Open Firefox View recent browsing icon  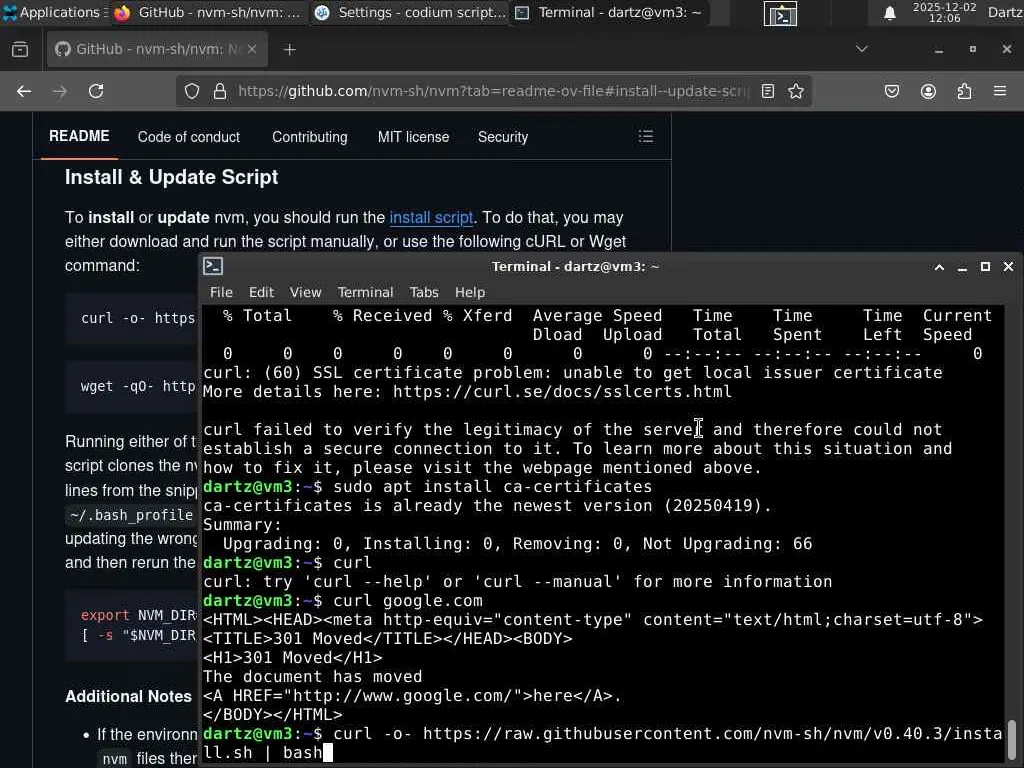(x=20, y=50)
